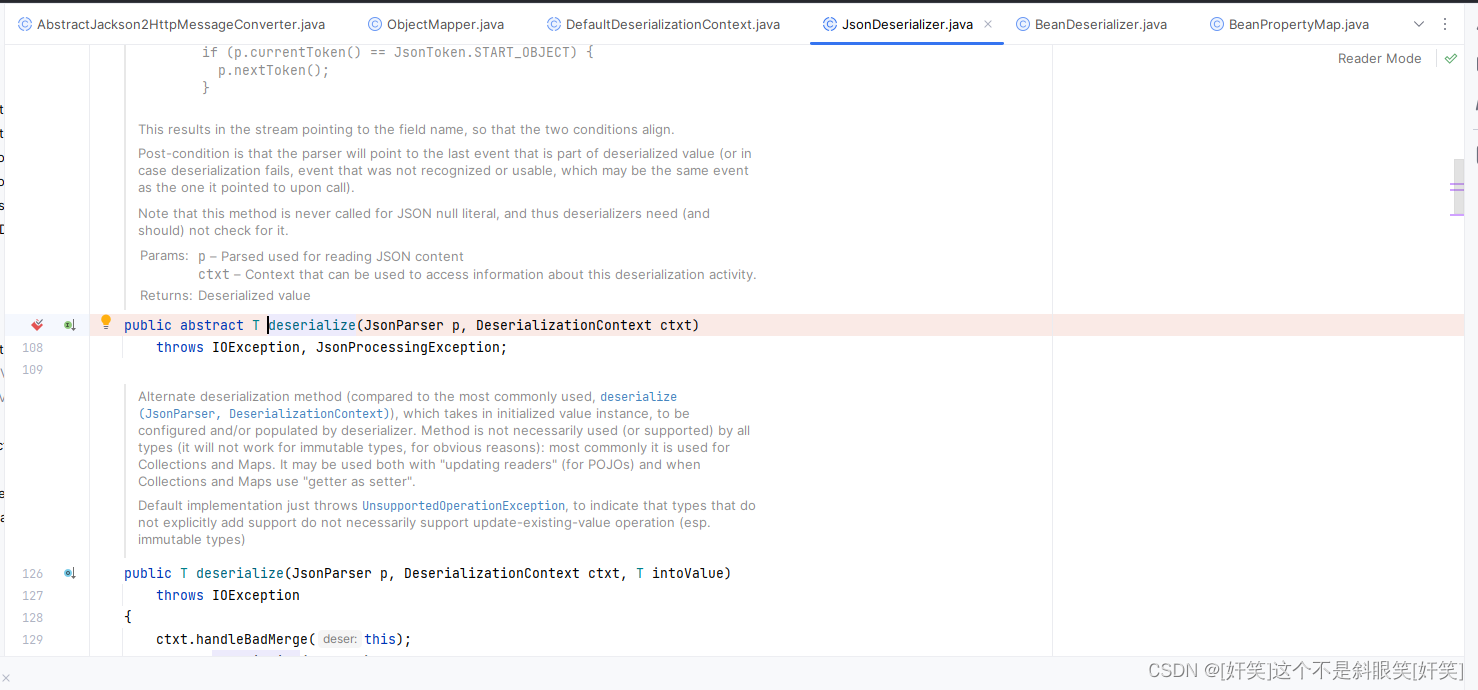Close the JsonDeserializer.java tab

coord(987,23)
